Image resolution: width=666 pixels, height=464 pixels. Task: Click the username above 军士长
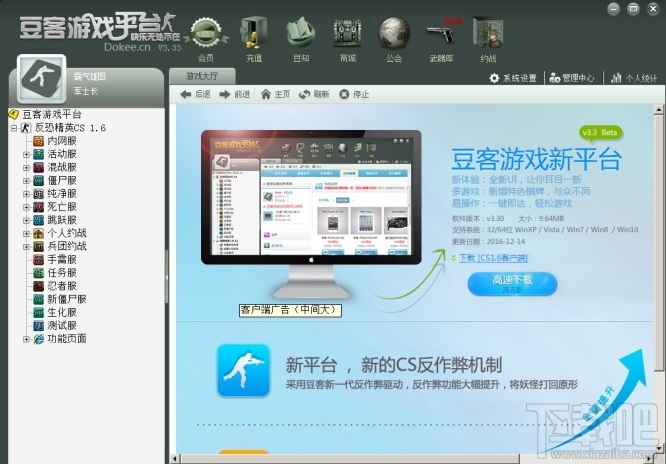click(x=90, y=77)
